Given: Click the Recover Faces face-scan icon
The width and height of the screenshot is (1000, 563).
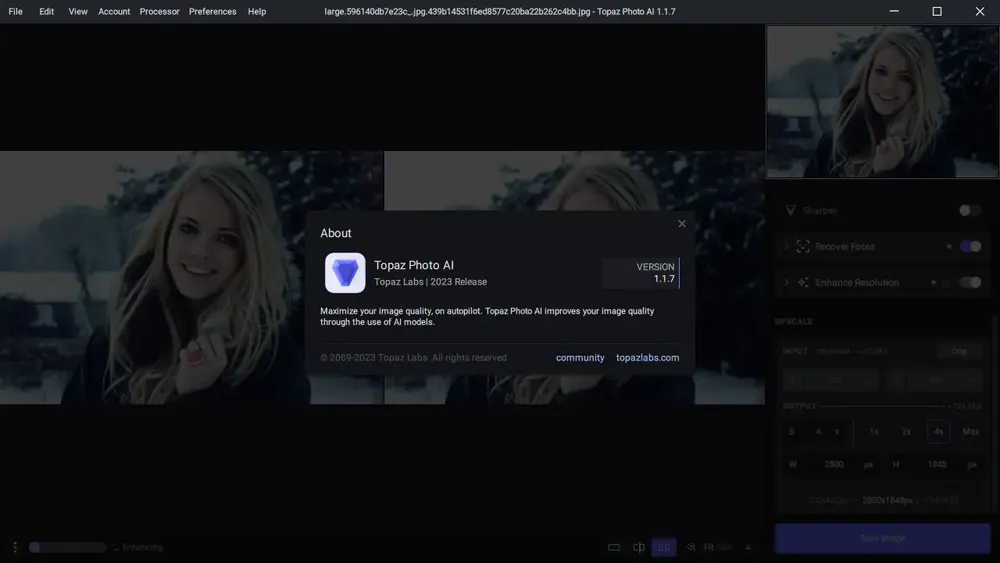Looking at the screenshot, I should [803, 246].
